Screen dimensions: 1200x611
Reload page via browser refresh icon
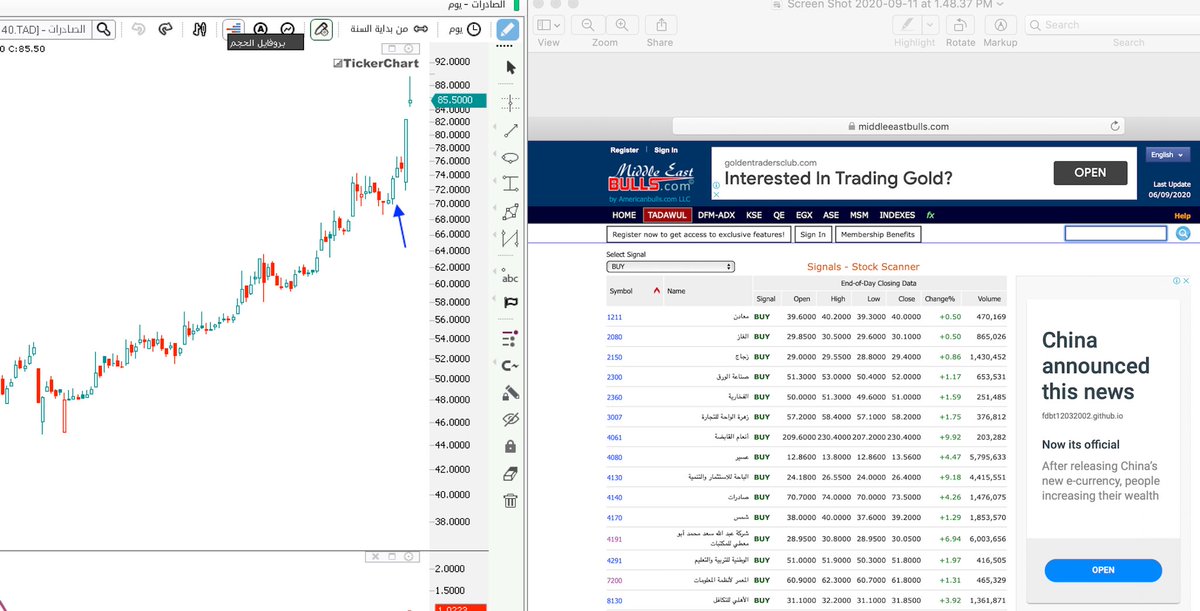pyautogui.click(x=1116, y=126)
